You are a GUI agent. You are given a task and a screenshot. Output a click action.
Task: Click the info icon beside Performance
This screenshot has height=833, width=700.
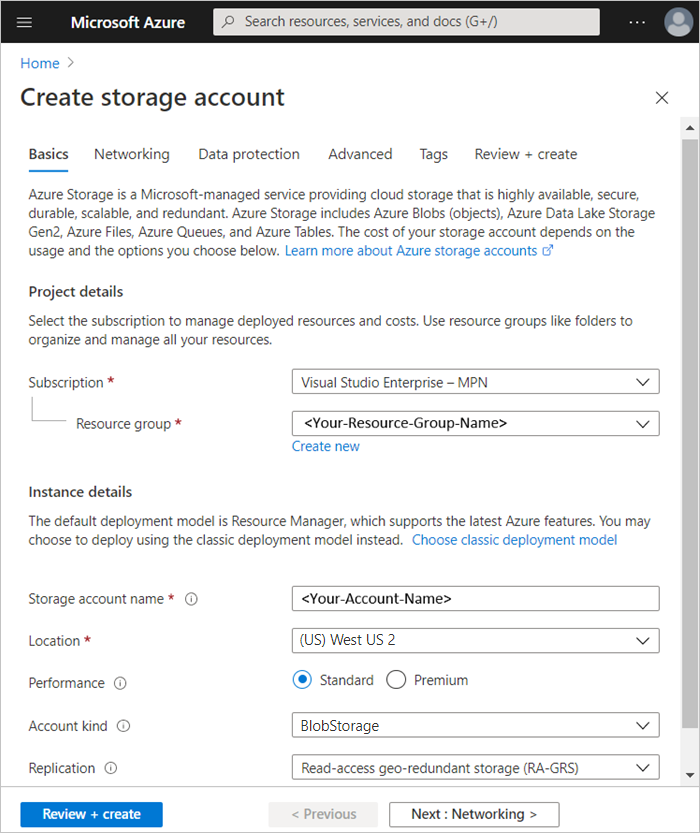point(120,684)
